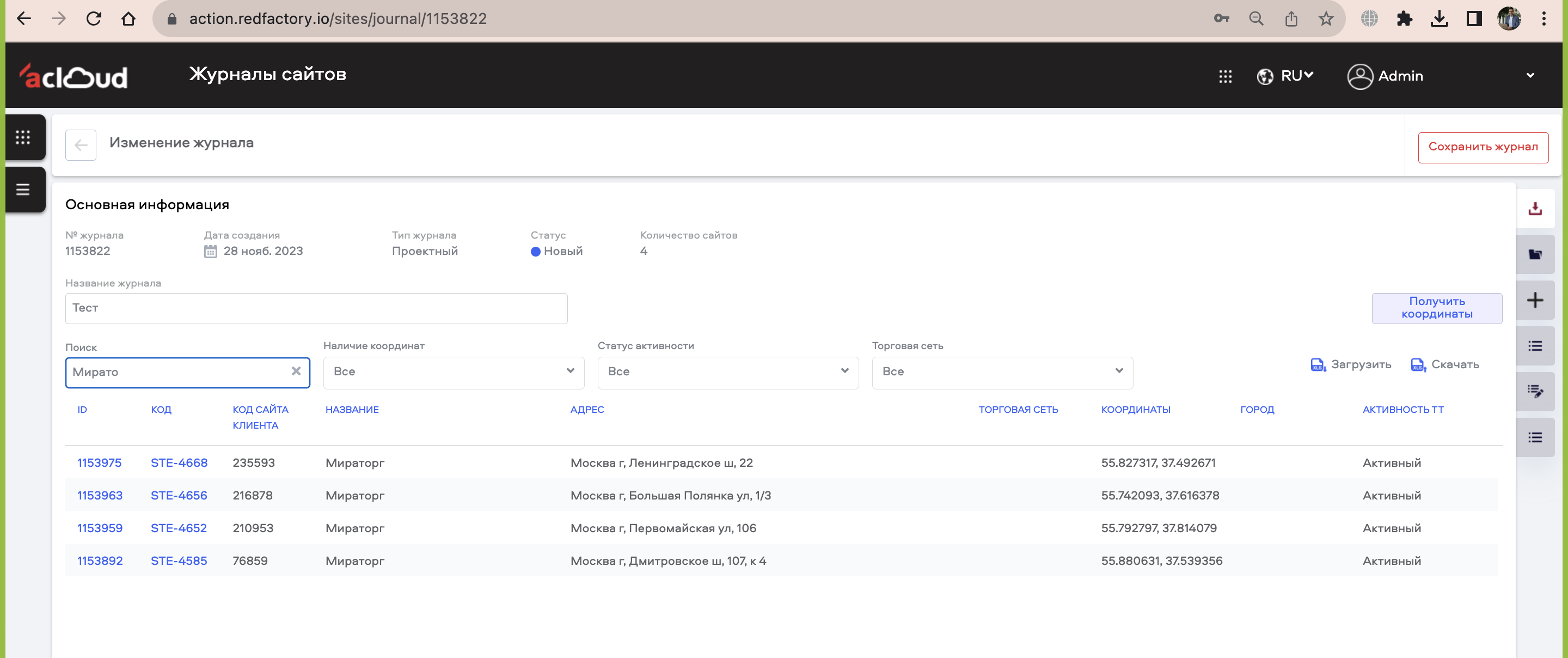Open site ID 1153963
Image resolution: width=1568 pixels, height=658 pixels.
tap(100, 496)
